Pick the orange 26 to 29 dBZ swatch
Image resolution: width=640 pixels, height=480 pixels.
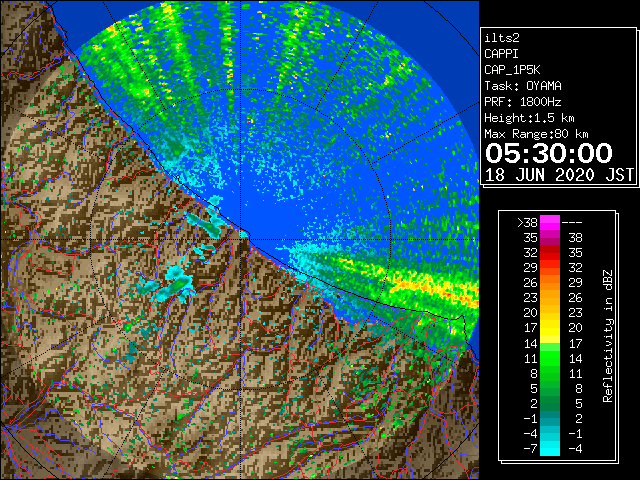[x=550, y=283]
